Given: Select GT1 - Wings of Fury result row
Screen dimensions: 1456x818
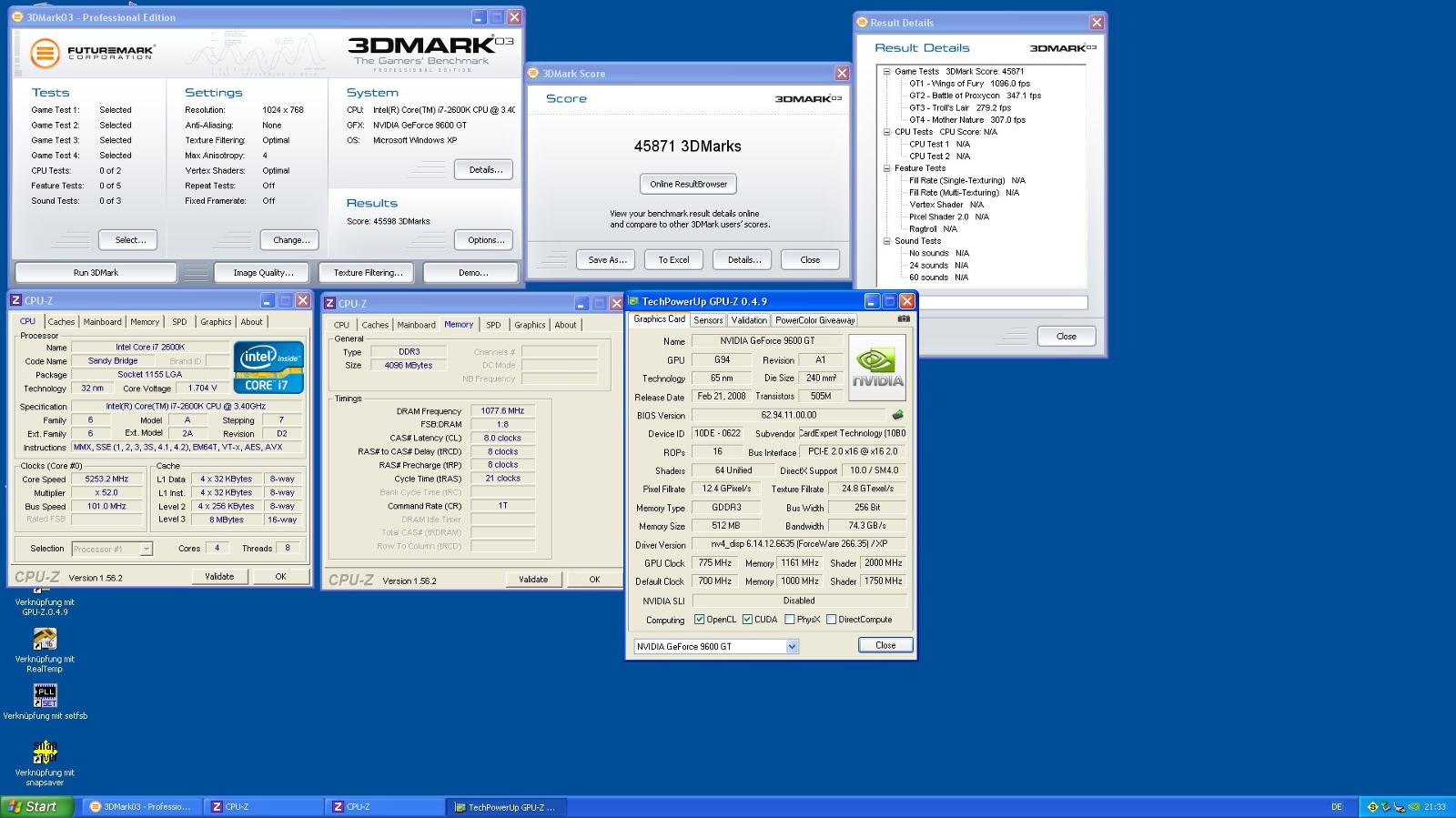Looking at the screenshot, I should click(x=969, y=84).
